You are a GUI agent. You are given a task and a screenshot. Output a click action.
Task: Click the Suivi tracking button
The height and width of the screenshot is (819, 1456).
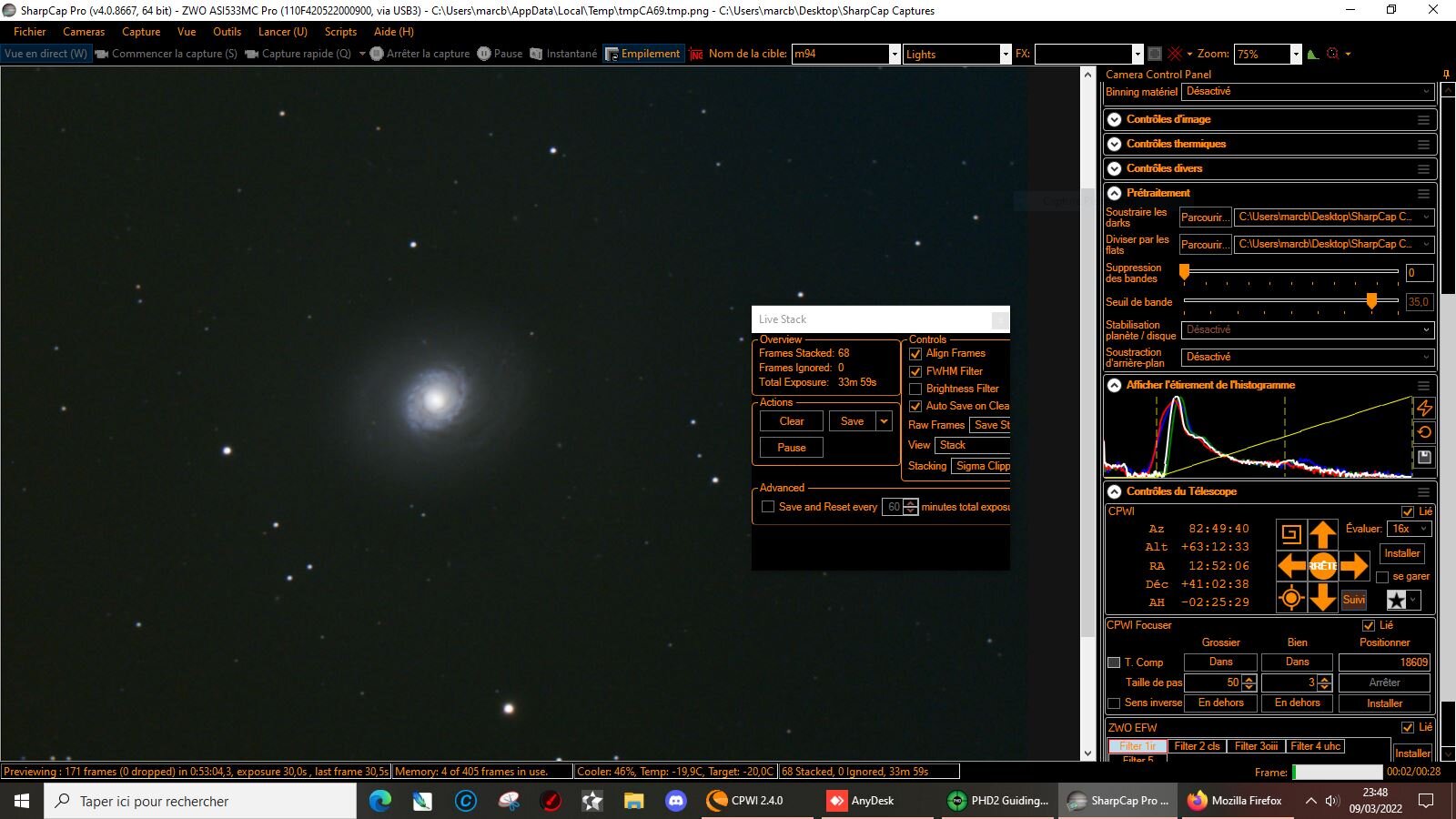(x=1354, y=599)
